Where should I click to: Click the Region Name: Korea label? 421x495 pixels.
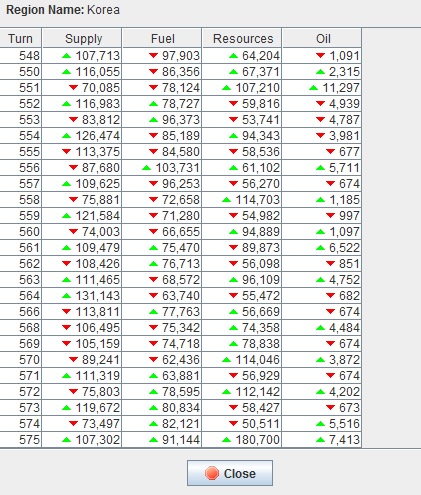[63, 10]
